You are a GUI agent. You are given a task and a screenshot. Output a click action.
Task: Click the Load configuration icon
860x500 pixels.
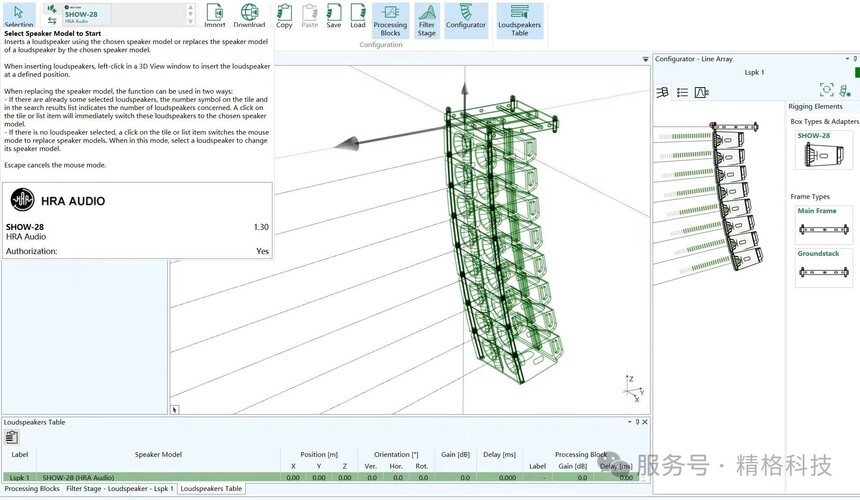(358, 15)
